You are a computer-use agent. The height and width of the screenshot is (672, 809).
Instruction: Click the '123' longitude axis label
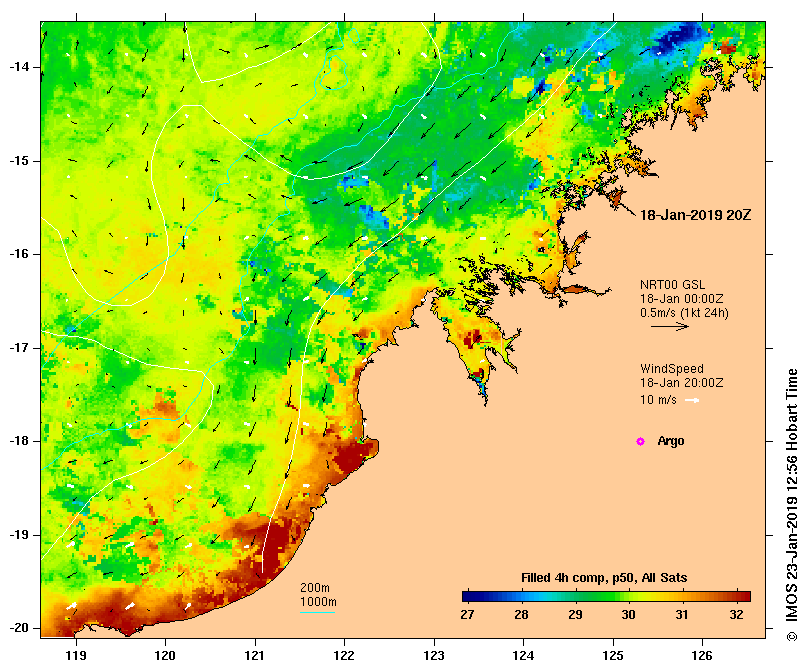pos(434,656)
